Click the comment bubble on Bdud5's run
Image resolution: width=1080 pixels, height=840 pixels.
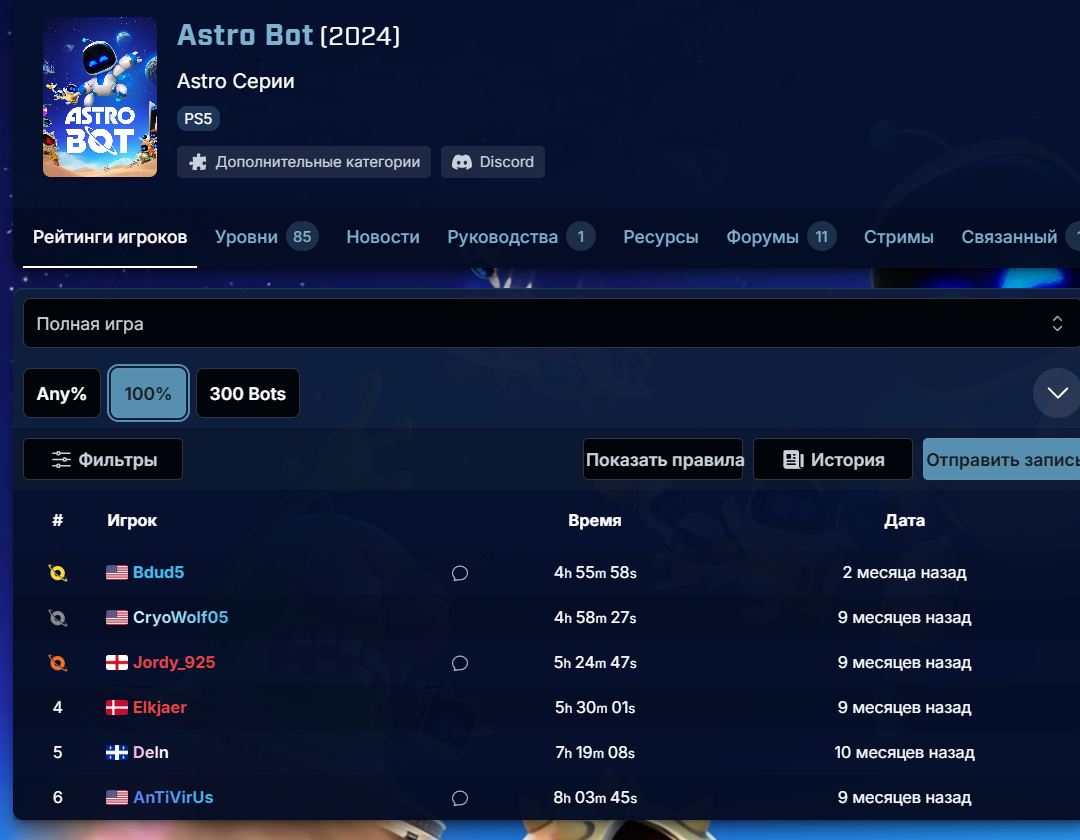tap(460, 573)
